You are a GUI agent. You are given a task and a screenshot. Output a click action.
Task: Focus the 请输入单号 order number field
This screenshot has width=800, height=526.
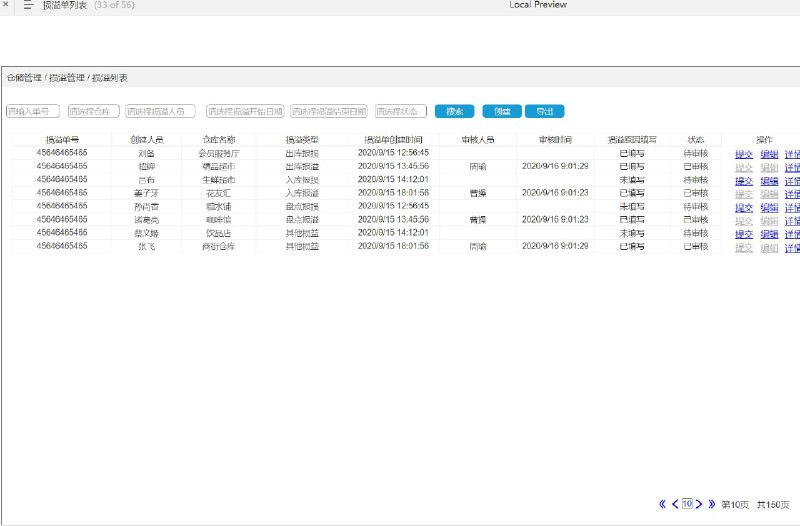[x=33, y=111]
